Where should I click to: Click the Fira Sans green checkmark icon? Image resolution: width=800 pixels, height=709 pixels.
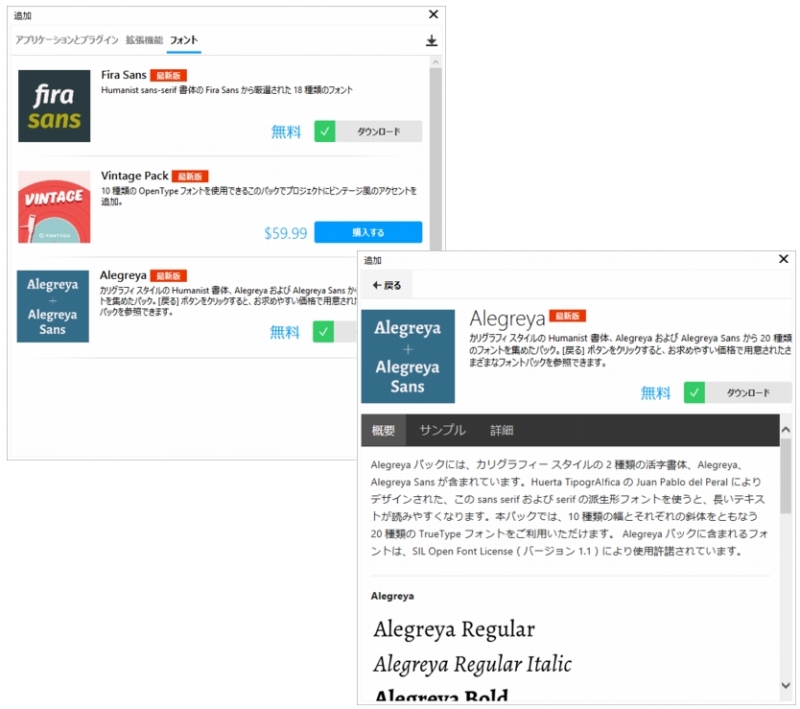pos(324,131)
